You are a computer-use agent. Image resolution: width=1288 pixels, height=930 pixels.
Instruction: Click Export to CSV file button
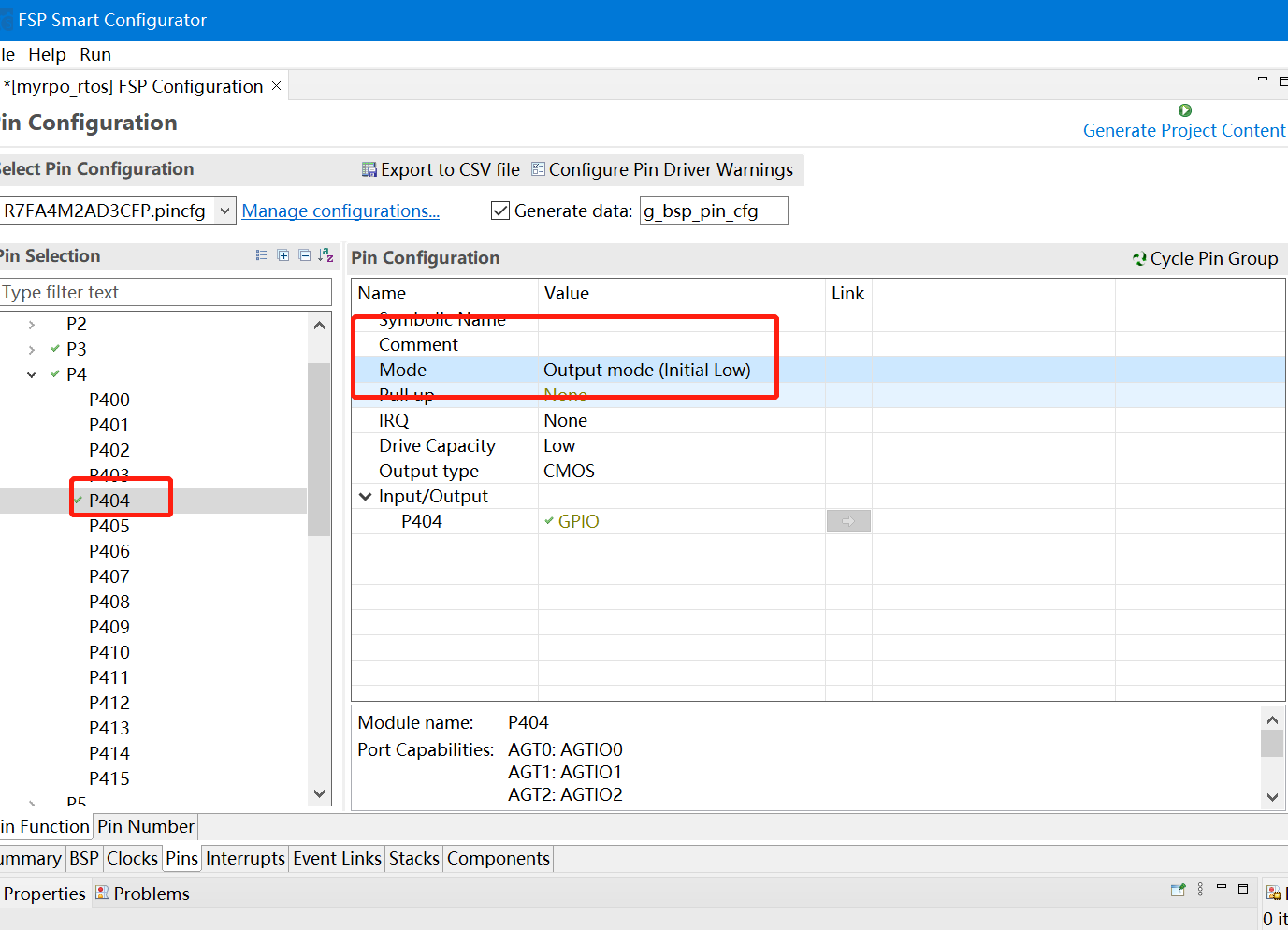click(441, 169)
